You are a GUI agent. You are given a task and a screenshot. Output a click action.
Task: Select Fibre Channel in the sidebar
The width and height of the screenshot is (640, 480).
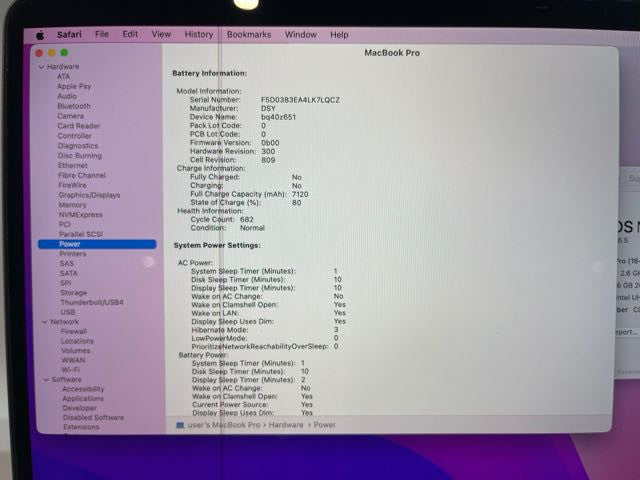[82, 176]
